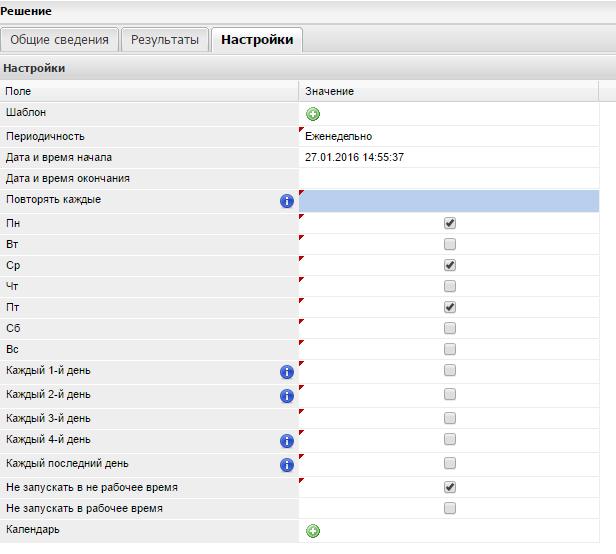This screenshot has width=616, height=554.
Task: Edit the Дата и время начала value
Action: (x=448, y=157)
